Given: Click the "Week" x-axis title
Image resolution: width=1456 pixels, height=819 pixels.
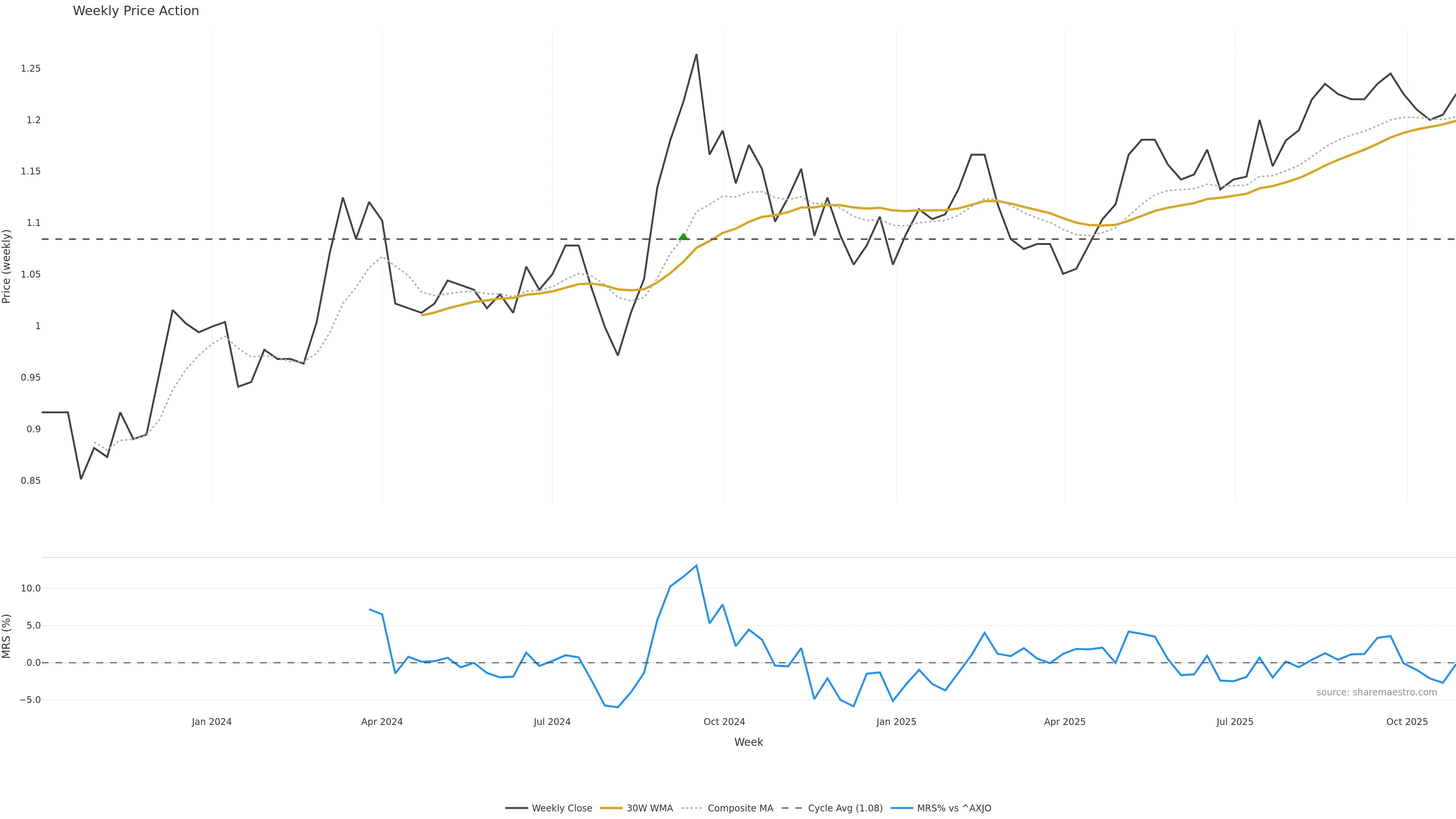Looking at the screenshot, I should pyautogui.click(x=748, y=742).
